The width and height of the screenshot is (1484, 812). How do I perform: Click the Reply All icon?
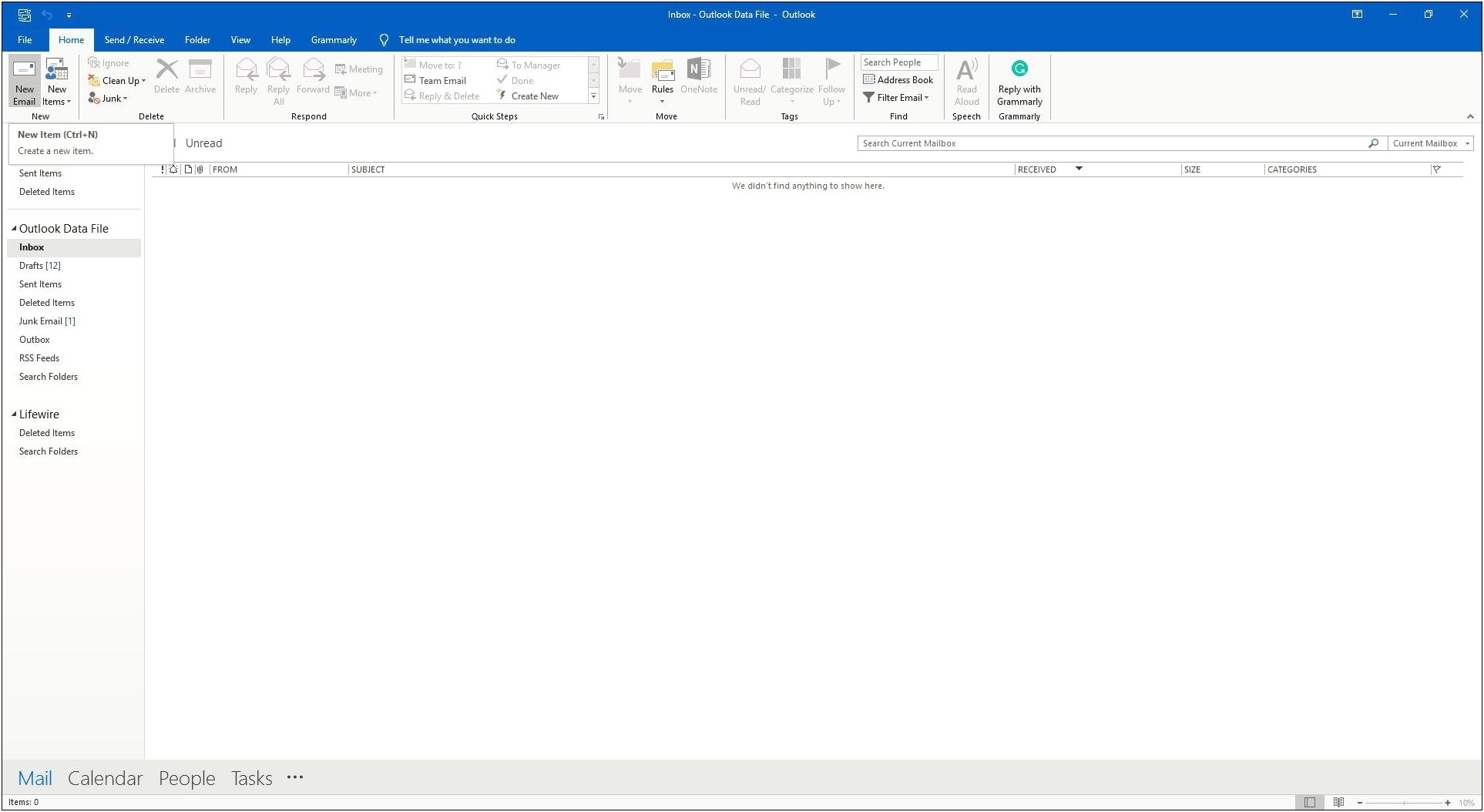click(278, 69)
